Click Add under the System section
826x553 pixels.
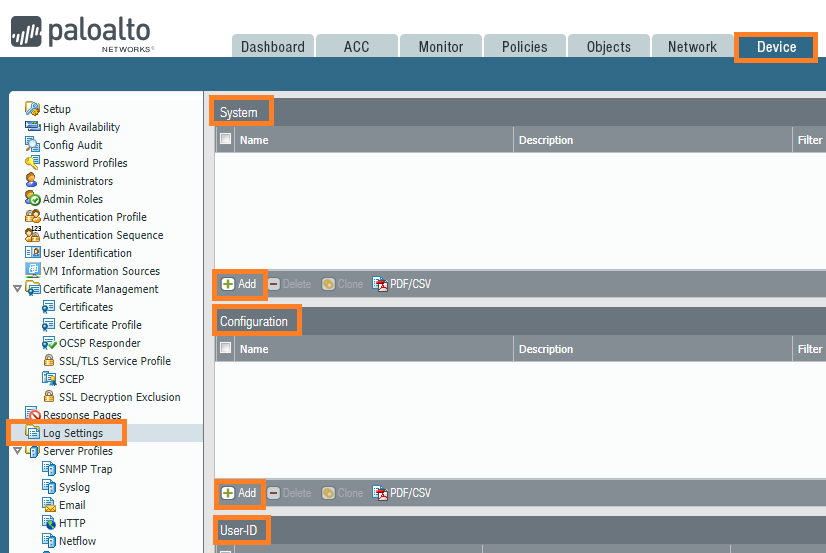[x=239, y=284]
